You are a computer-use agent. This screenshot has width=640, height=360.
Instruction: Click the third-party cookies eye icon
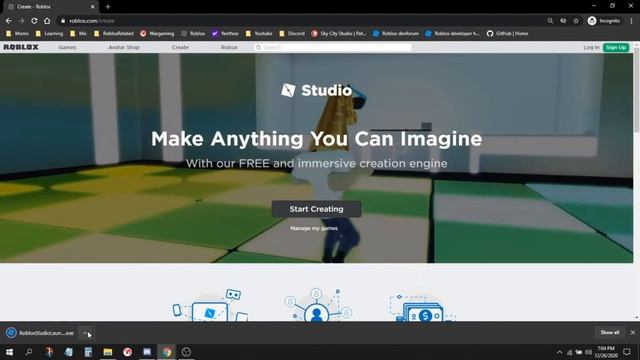coord(563,21)
